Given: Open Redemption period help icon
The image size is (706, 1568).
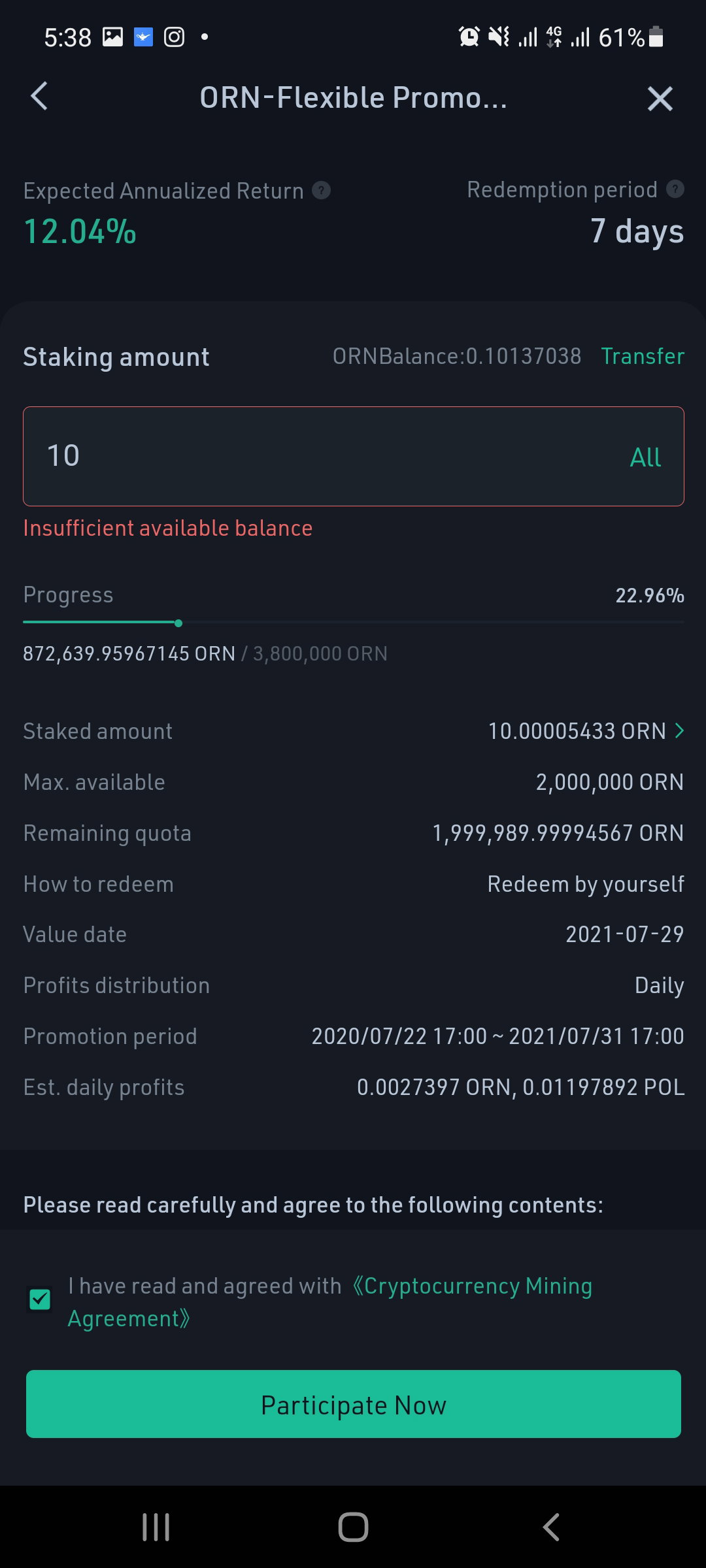Looking at the screenshot, I should 675,189.
